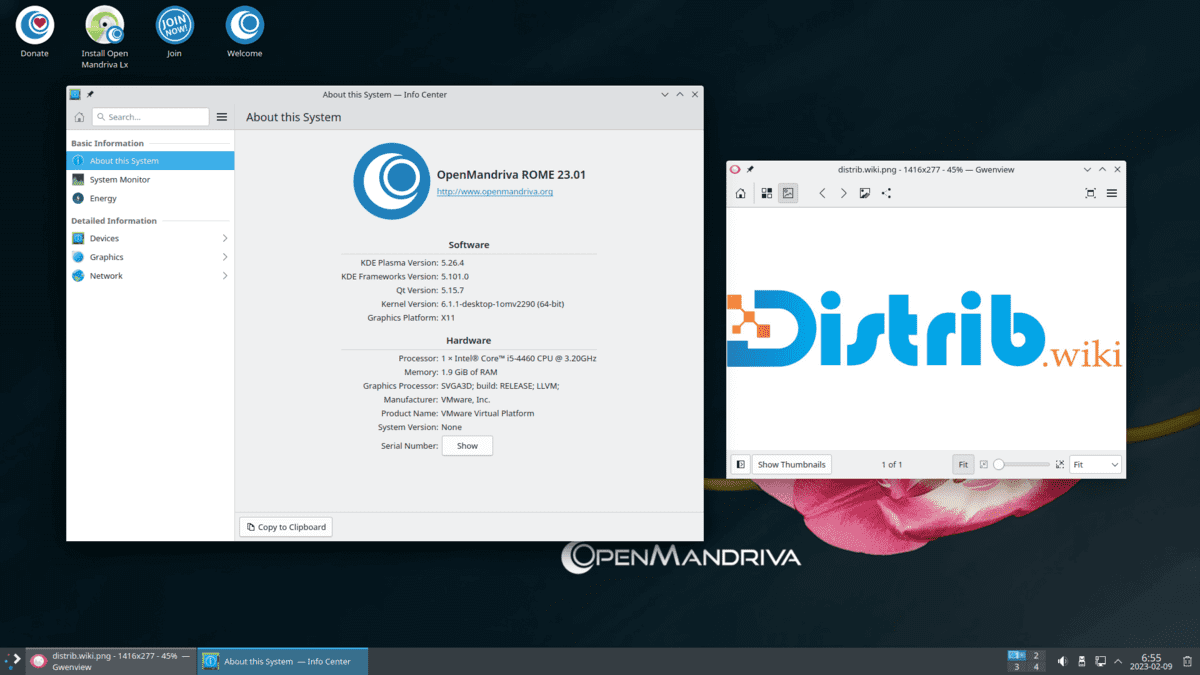The width and height of the screenshot is (1200, 675).
Task: Open the Info Center hamburger menu
Action: [222, 117]
